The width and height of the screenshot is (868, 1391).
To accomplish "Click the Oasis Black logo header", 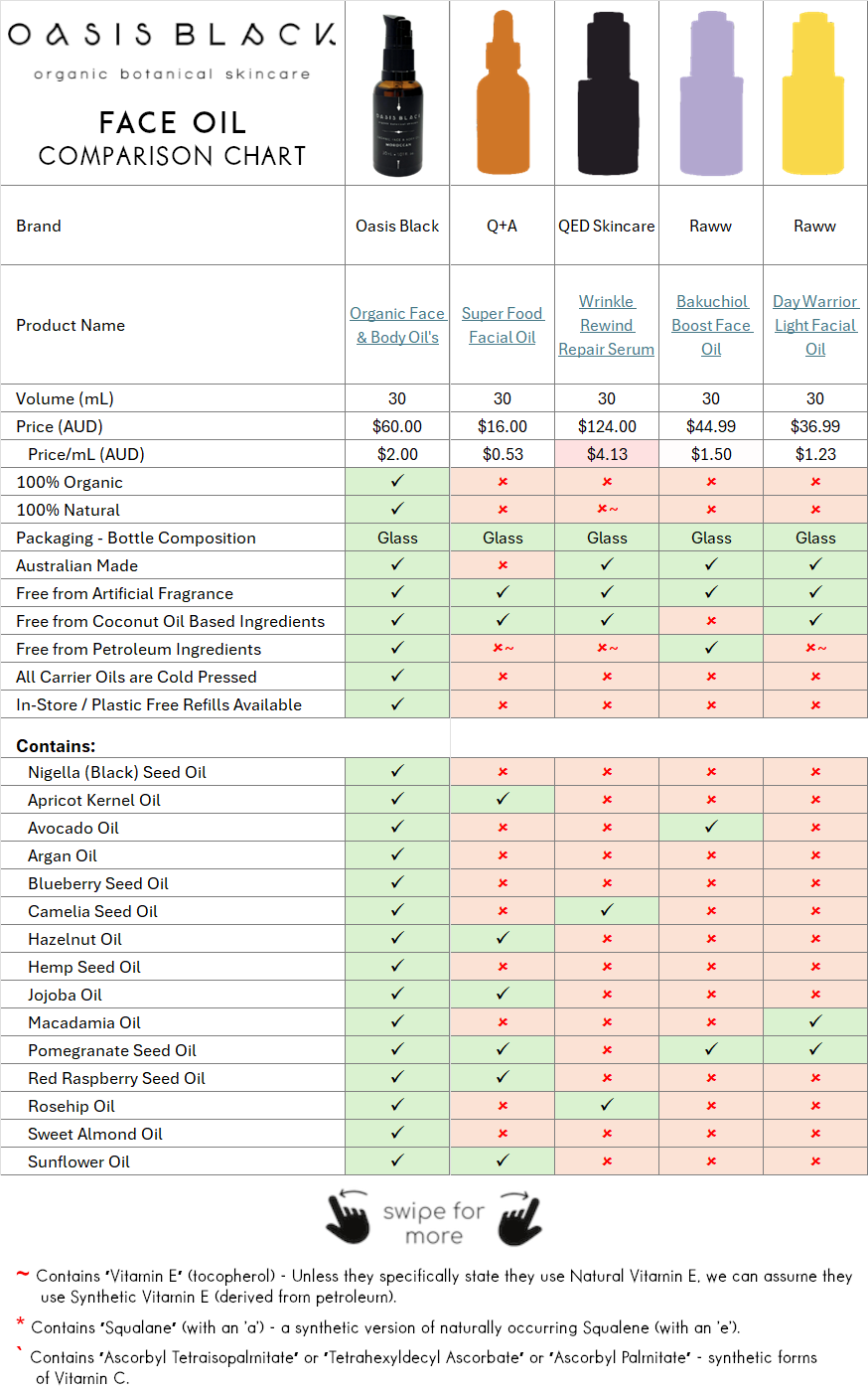I will point(172,37).
